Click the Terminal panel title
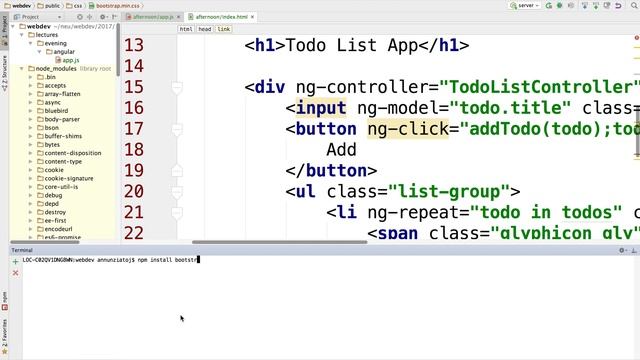The width and height of the screenshot is (640, 360). pyautogui.click(x=22, y=250)
